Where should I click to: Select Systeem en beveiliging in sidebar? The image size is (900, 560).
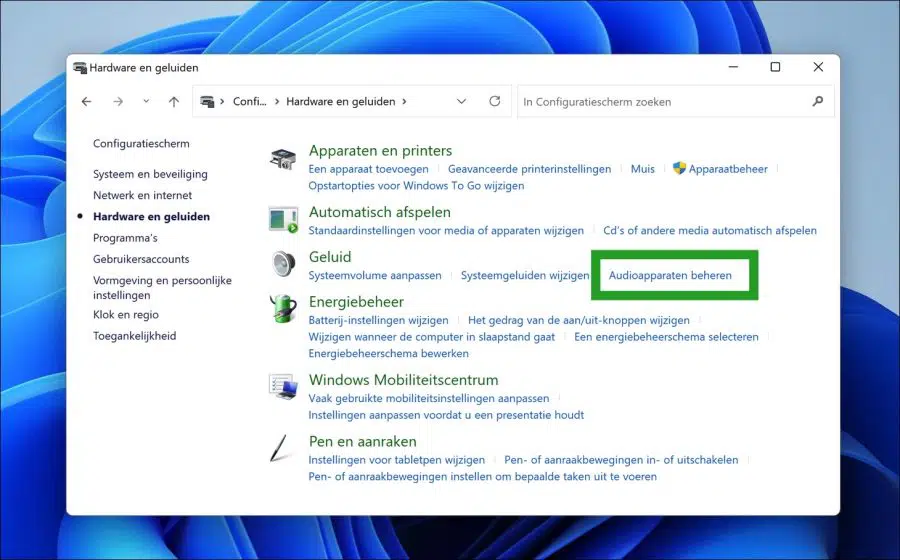(x=150, y=174)
